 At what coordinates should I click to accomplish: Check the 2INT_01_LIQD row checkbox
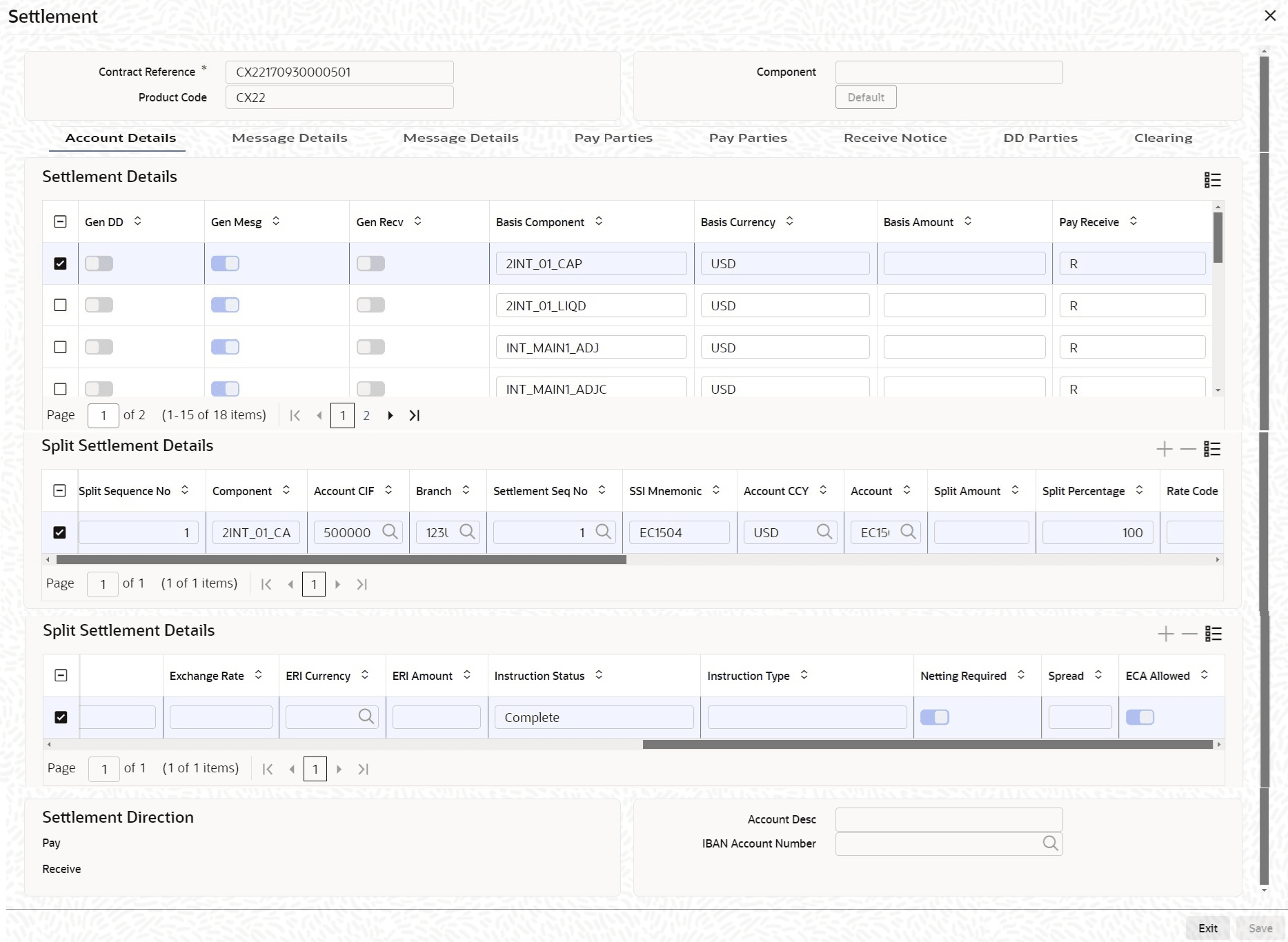(x=61, y=305)
